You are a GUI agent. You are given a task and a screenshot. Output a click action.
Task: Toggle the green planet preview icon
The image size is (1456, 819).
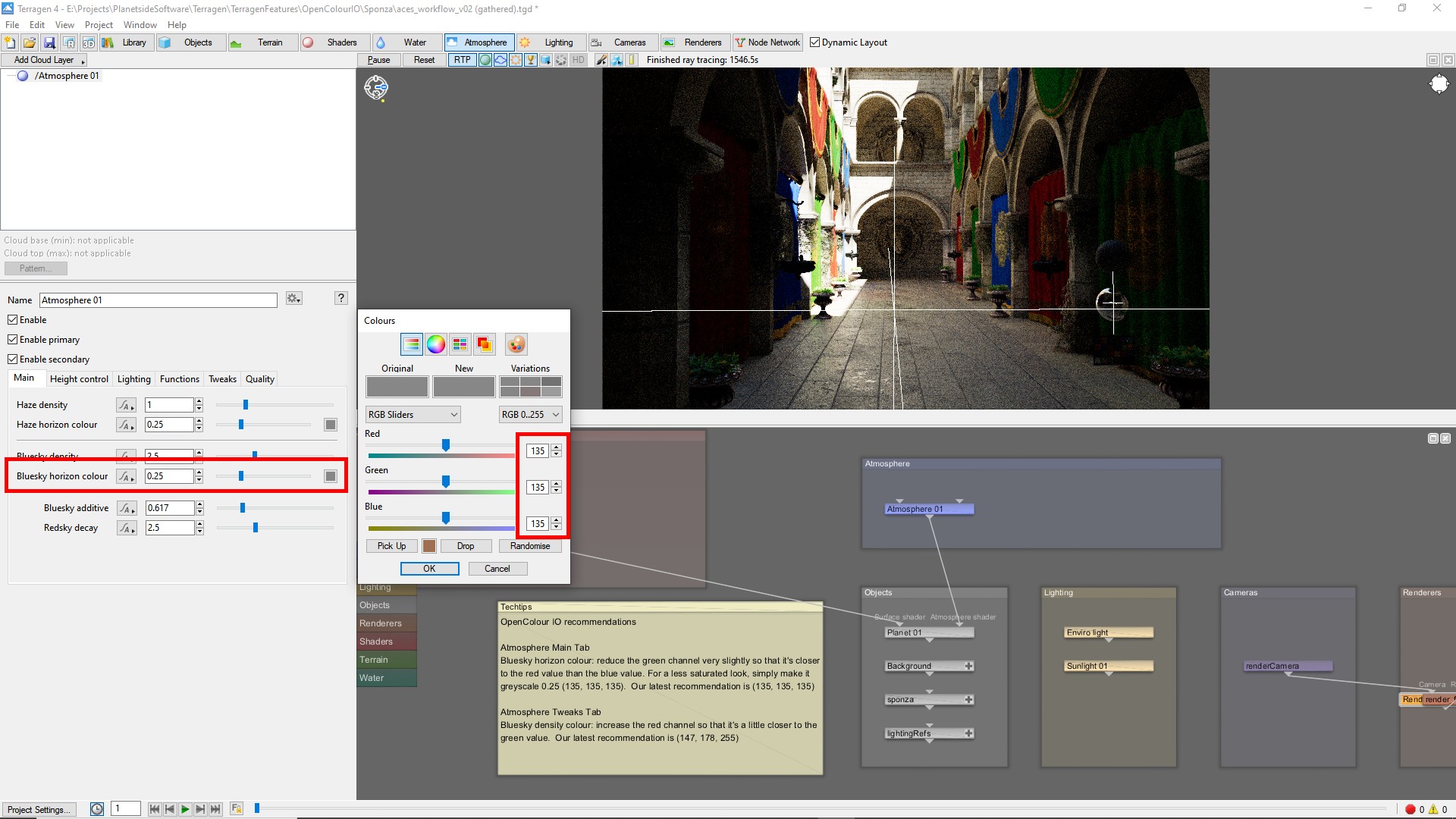[485, 60]
